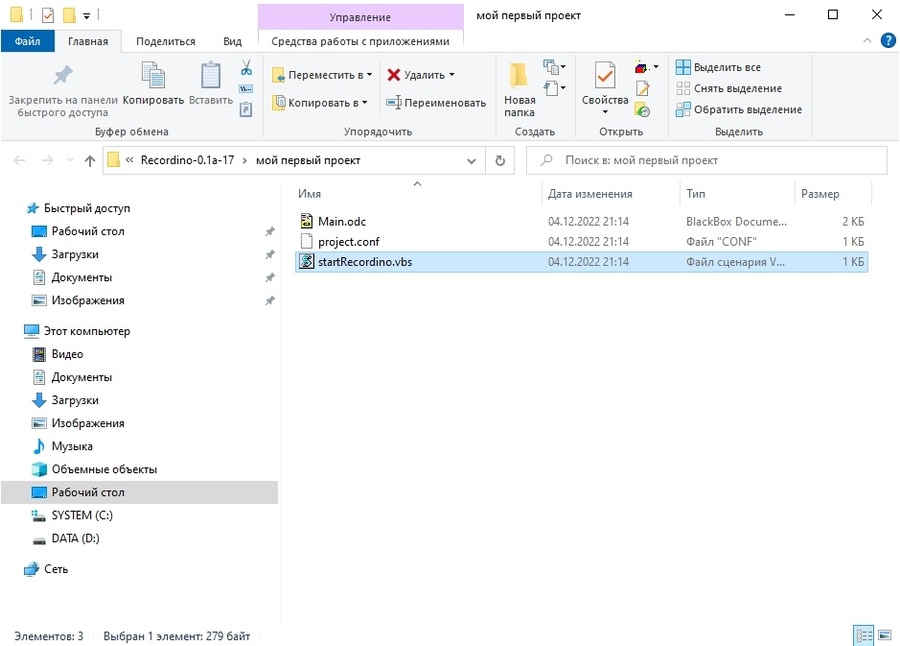The image size is (900, 646).
Task: Open Properties using the checkmark icon
Action: [604, 78]
